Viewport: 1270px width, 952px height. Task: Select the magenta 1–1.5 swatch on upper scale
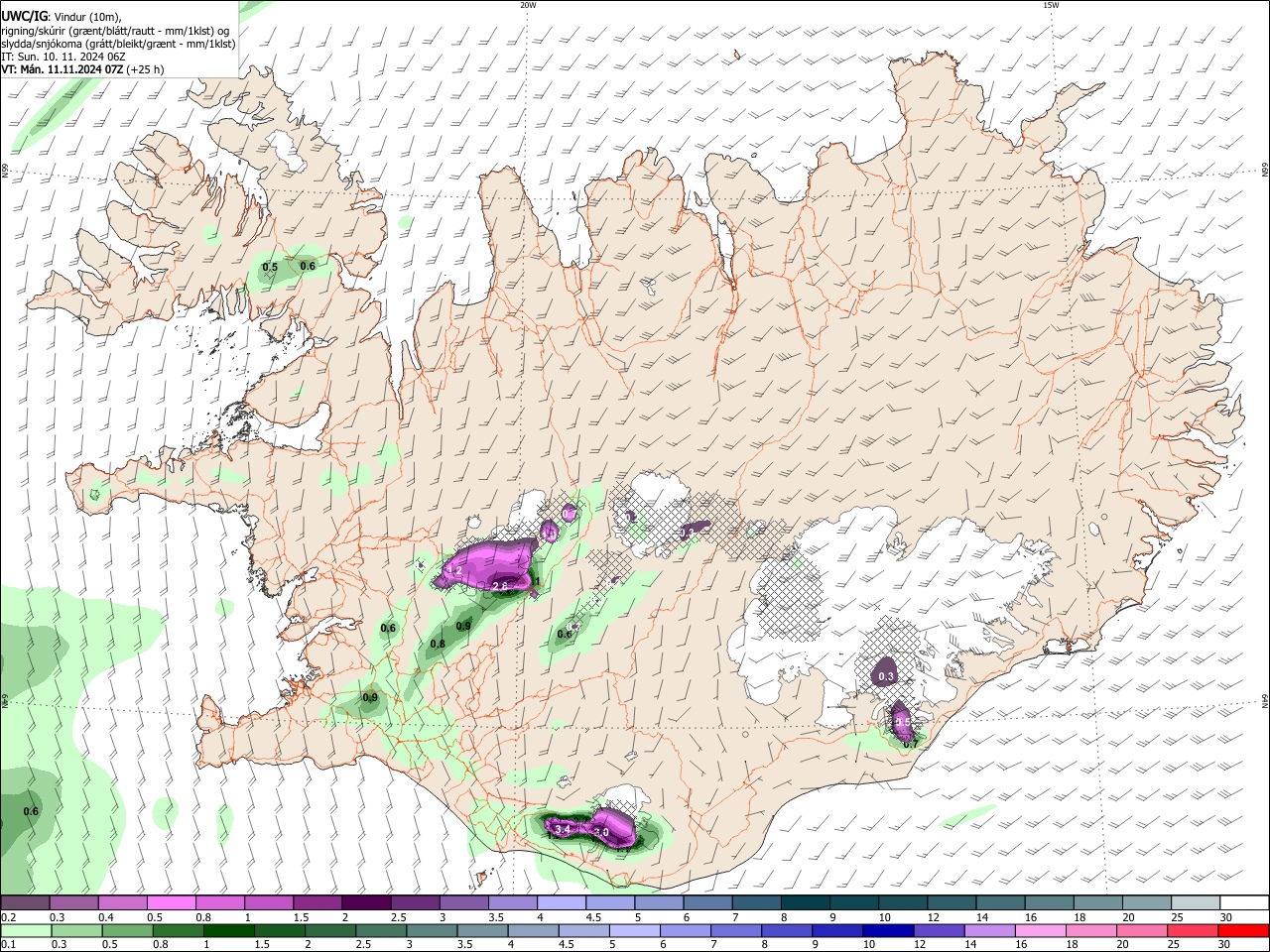269,903
